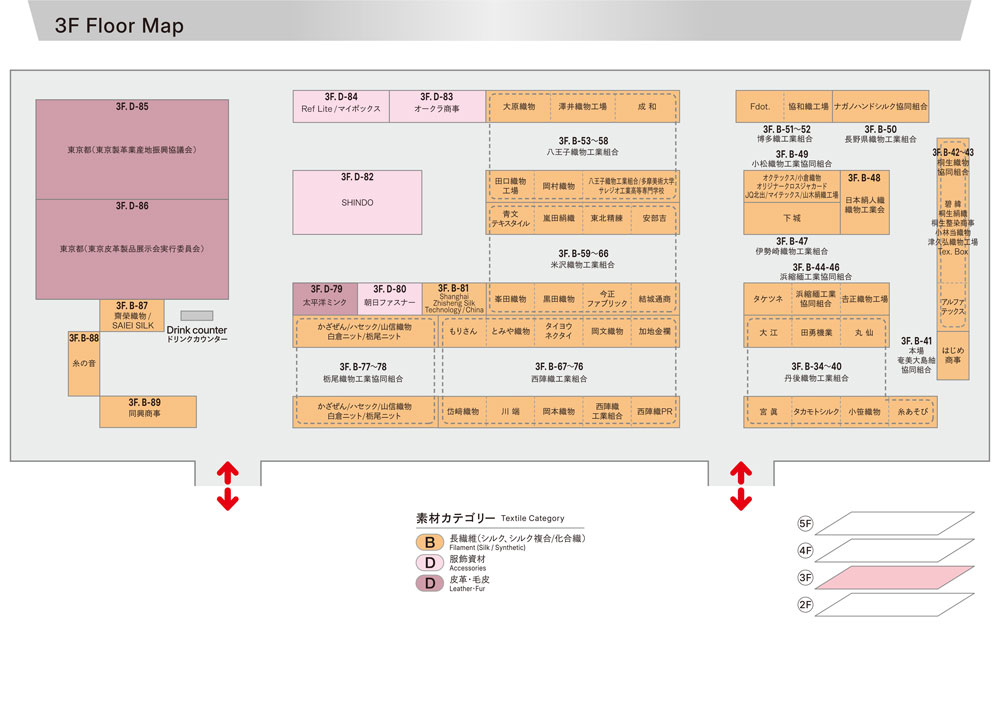Click the 成和 booth

(x=647, y=106)
